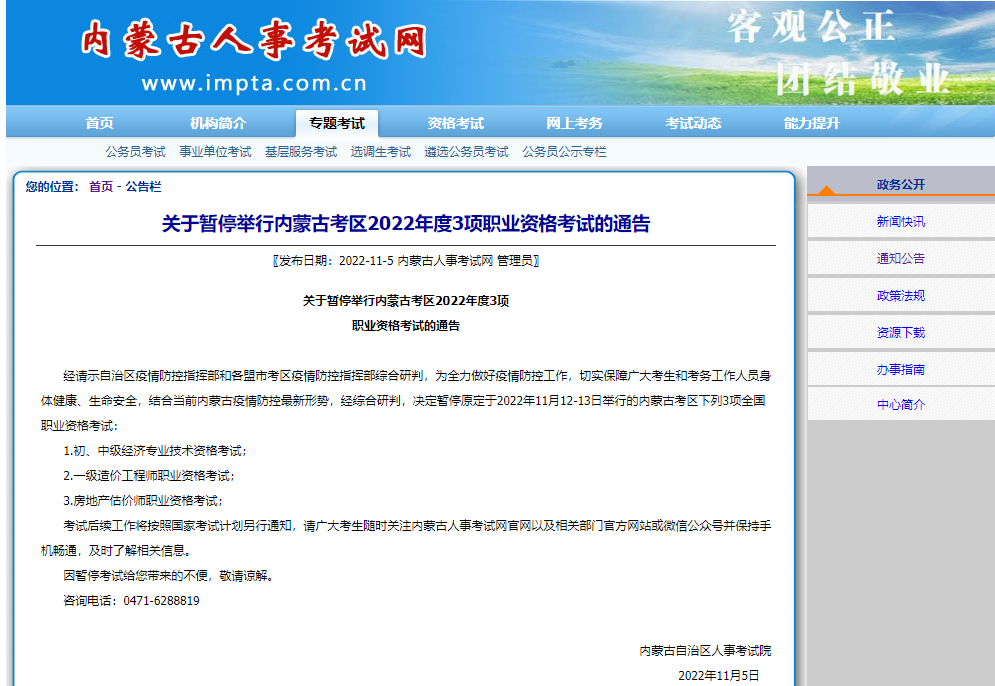Open the 机构简介 navigation tab
The width and height of the screenshot is (995, 686).
[218, 123]
